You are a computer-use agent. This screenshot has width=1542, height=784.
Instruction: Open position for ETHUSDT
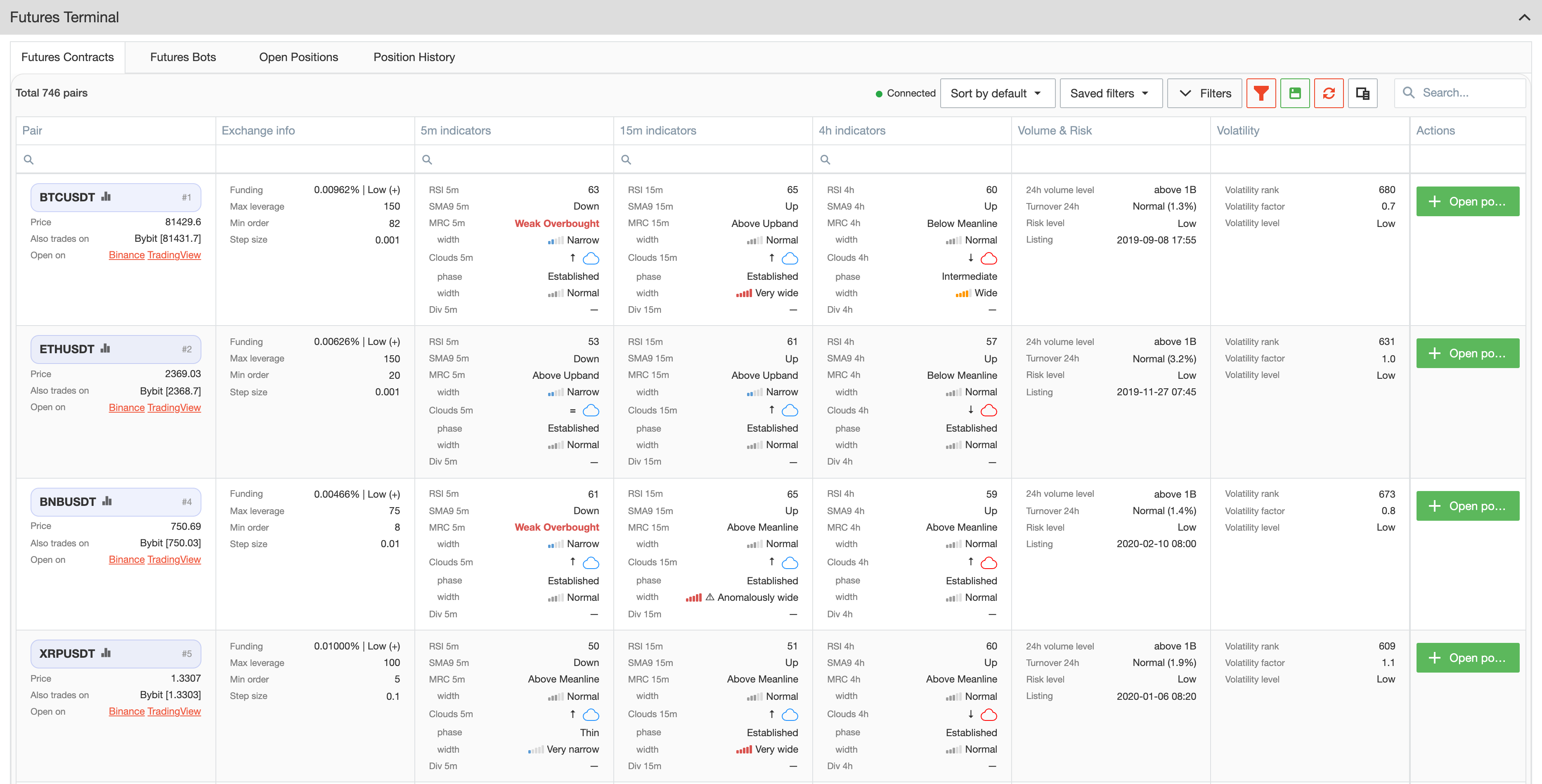[1467, 354]
